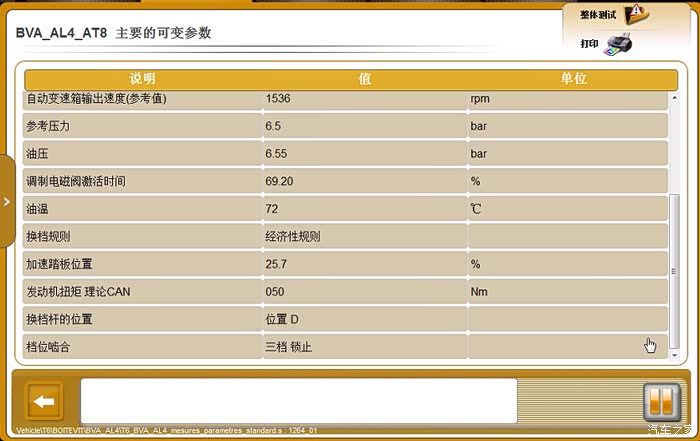Click the 油温 value 72
Screen dimensions: 700x441
click(x=272, y=209)
